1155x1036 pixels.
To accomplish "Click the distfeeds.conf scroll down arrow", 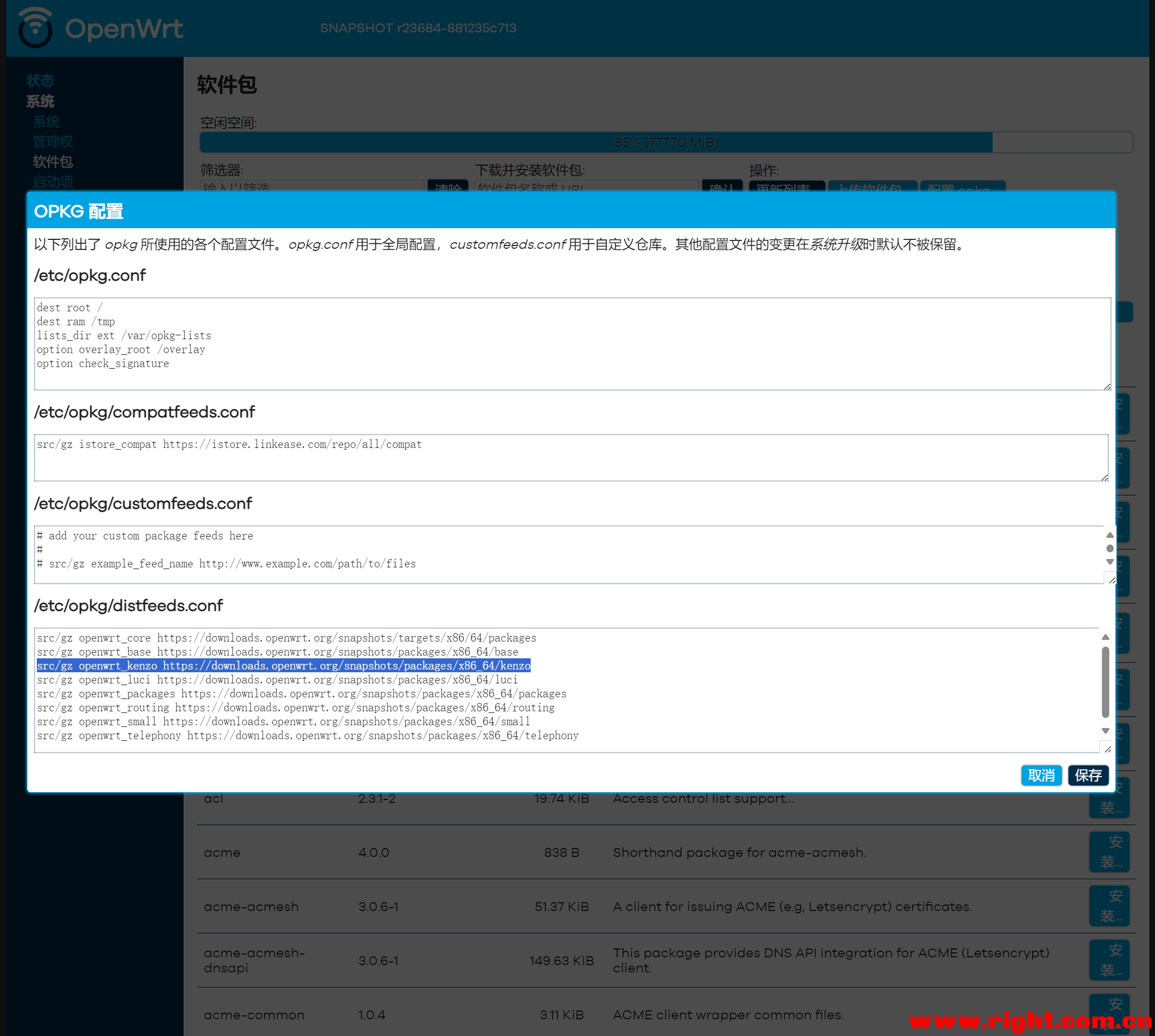I will coord(1105,731).
